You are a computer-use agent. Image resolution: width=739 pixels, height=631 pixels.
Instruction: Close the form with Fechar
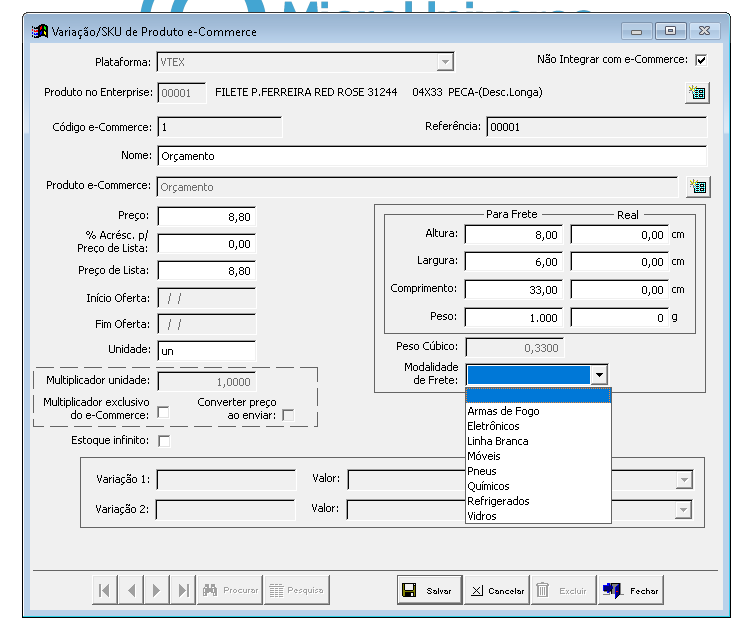click(631, 590)
